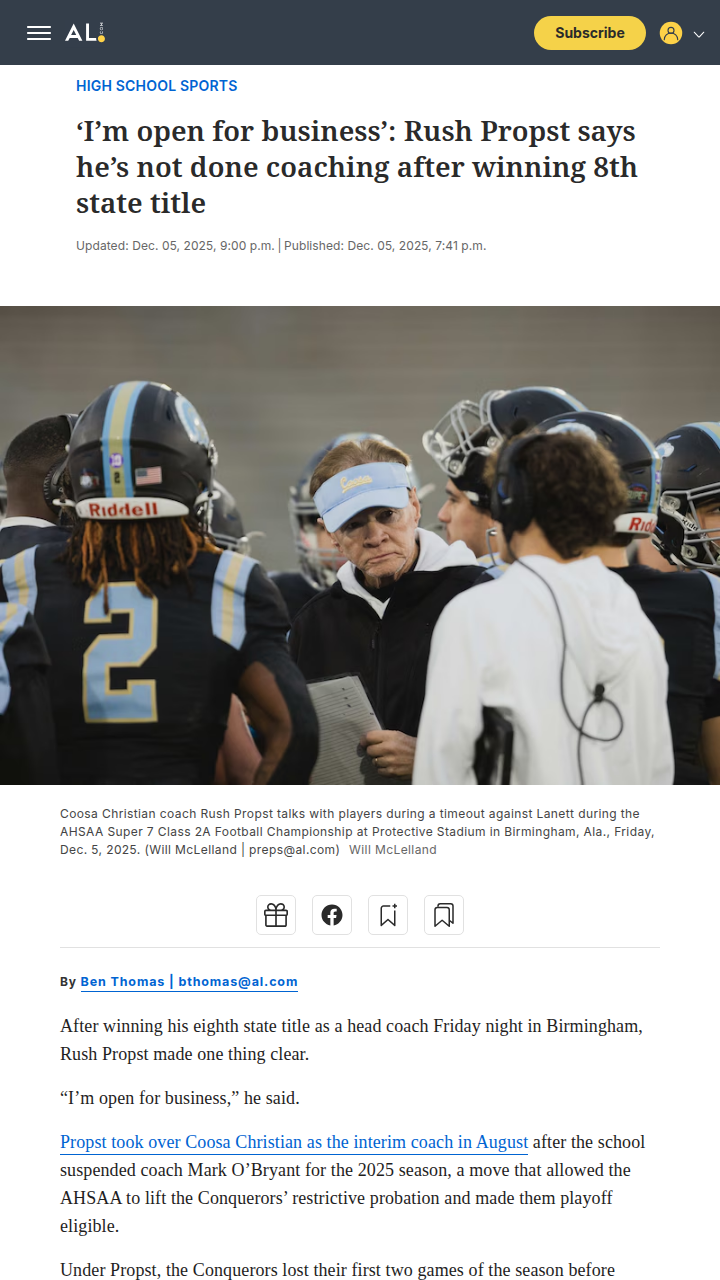720x1280 pixels.
Task: Click the article headline text
Action: pos(357,167)
